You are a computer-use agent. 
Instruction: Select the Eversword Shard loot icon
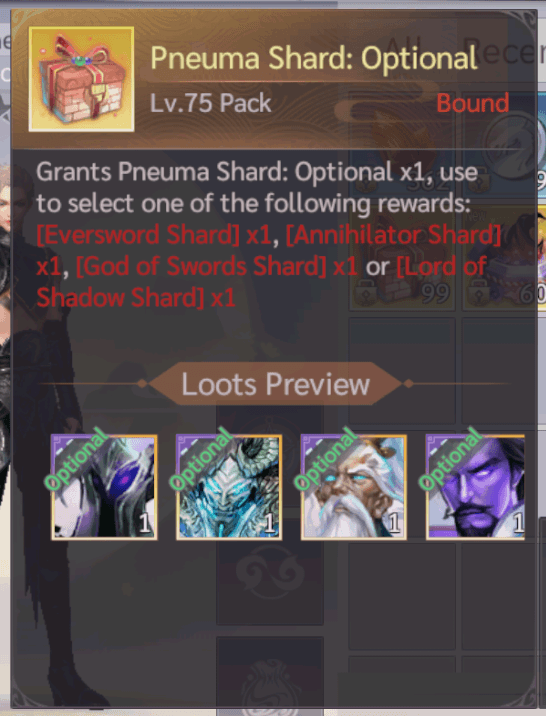[x=104, y=487]
